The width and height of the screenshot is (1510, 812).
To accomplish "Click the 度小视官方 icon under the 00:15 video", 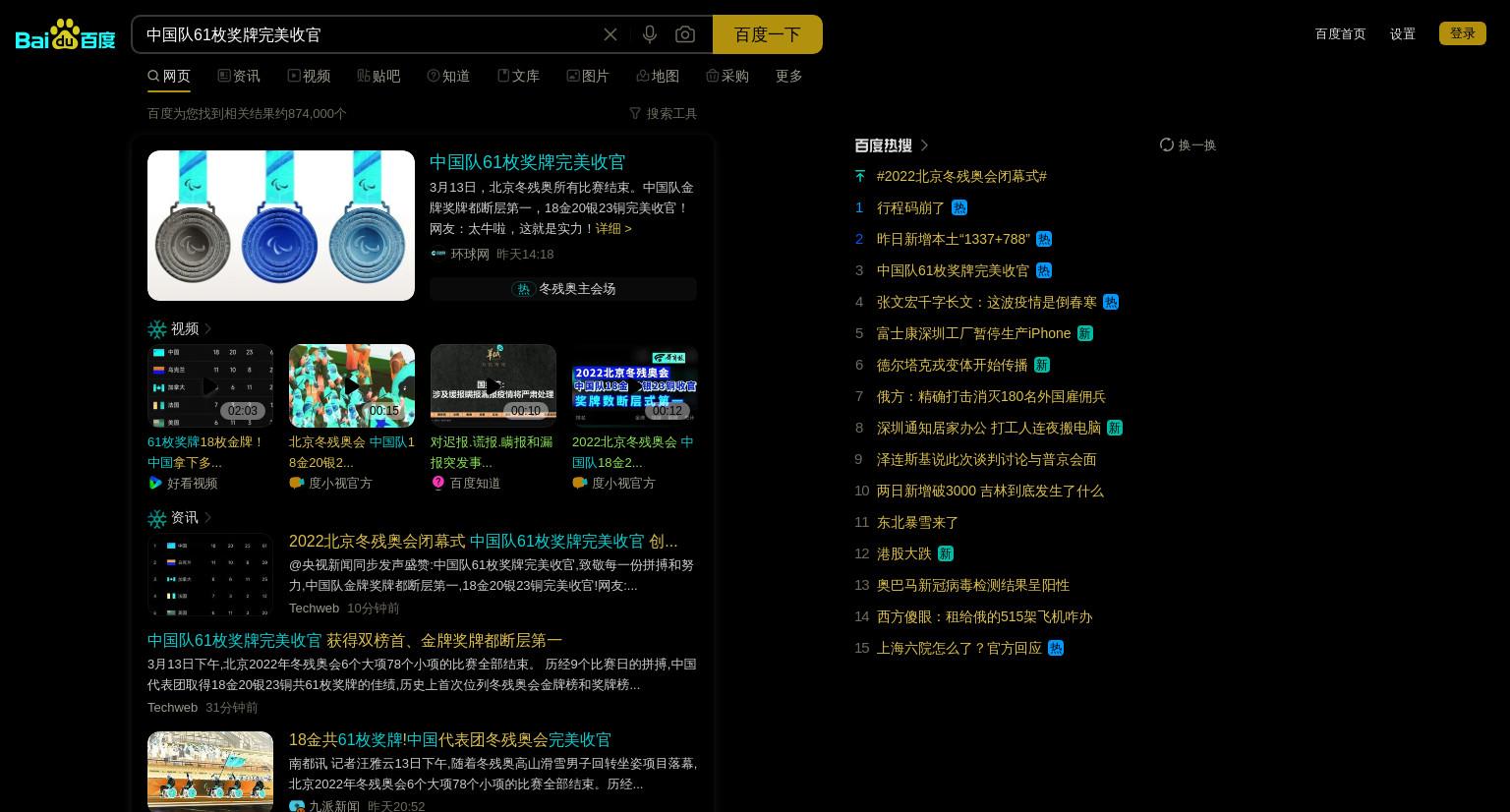I will pos(297,483).
